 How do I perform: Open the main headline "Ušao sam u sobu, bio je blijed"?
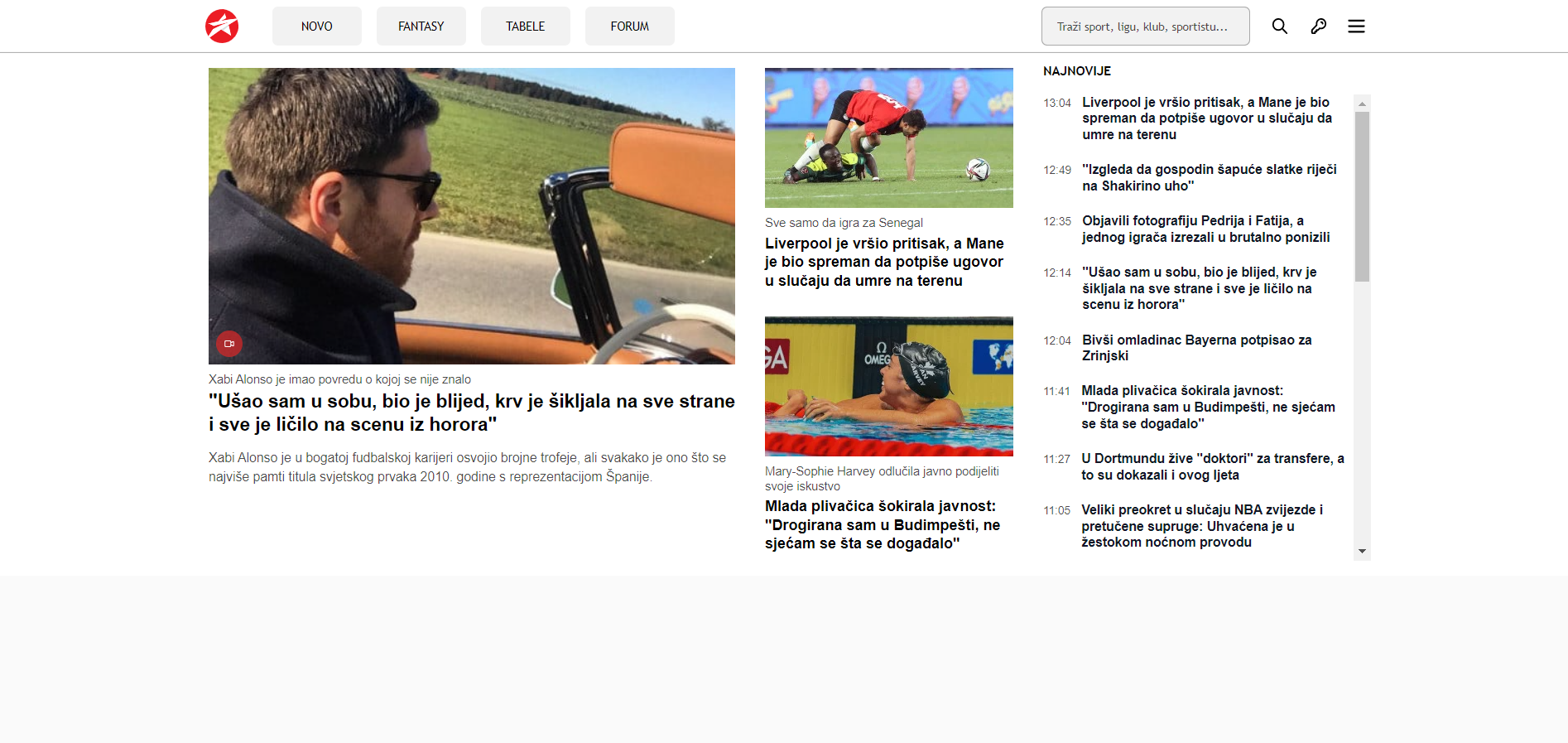tap(472, 413)
